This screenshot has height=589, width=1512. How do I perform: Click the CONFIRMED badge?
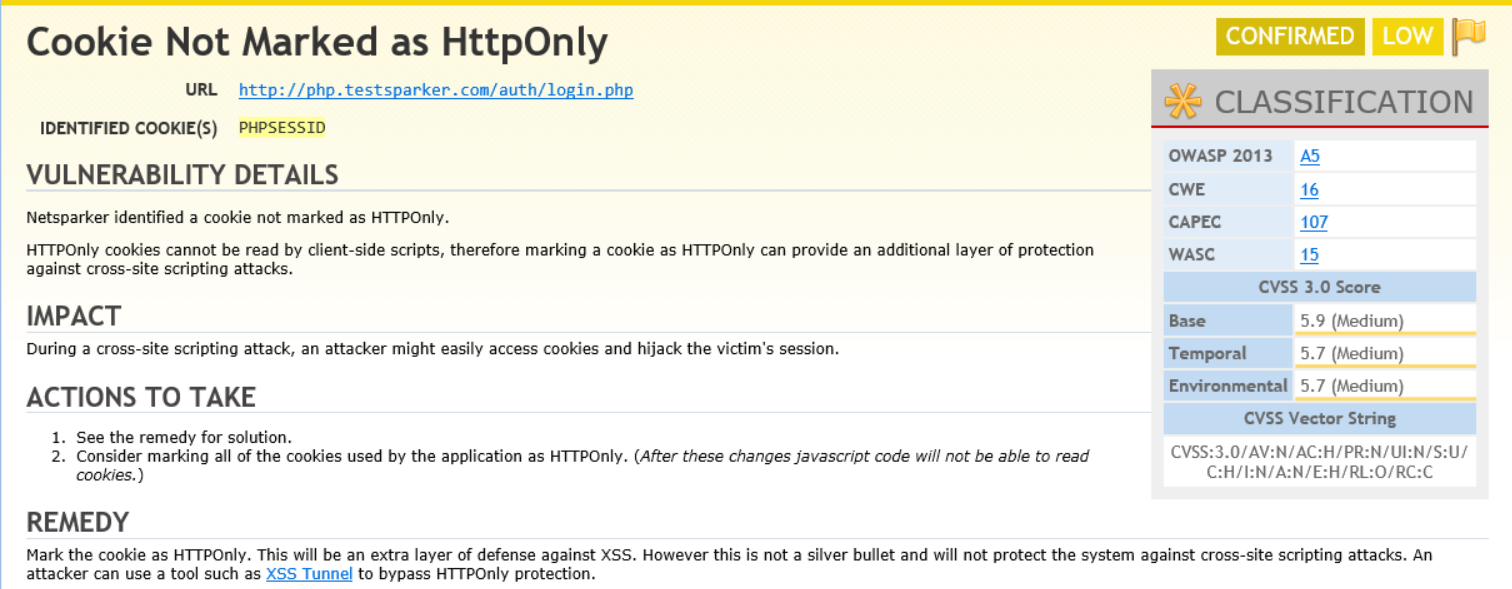[x=1289, y=36]
